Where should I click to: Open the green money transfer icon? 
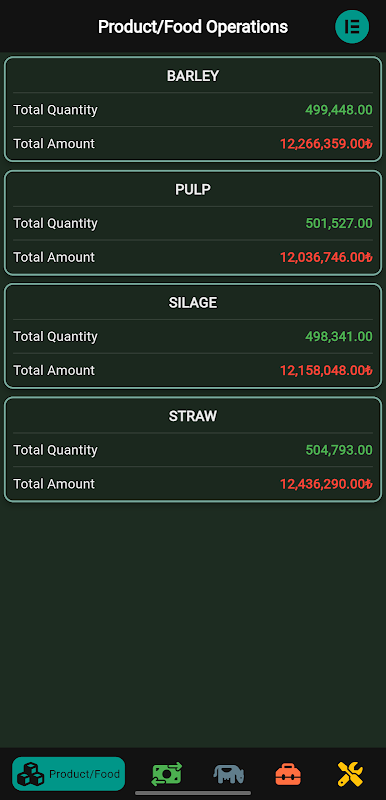coord(167,774)
